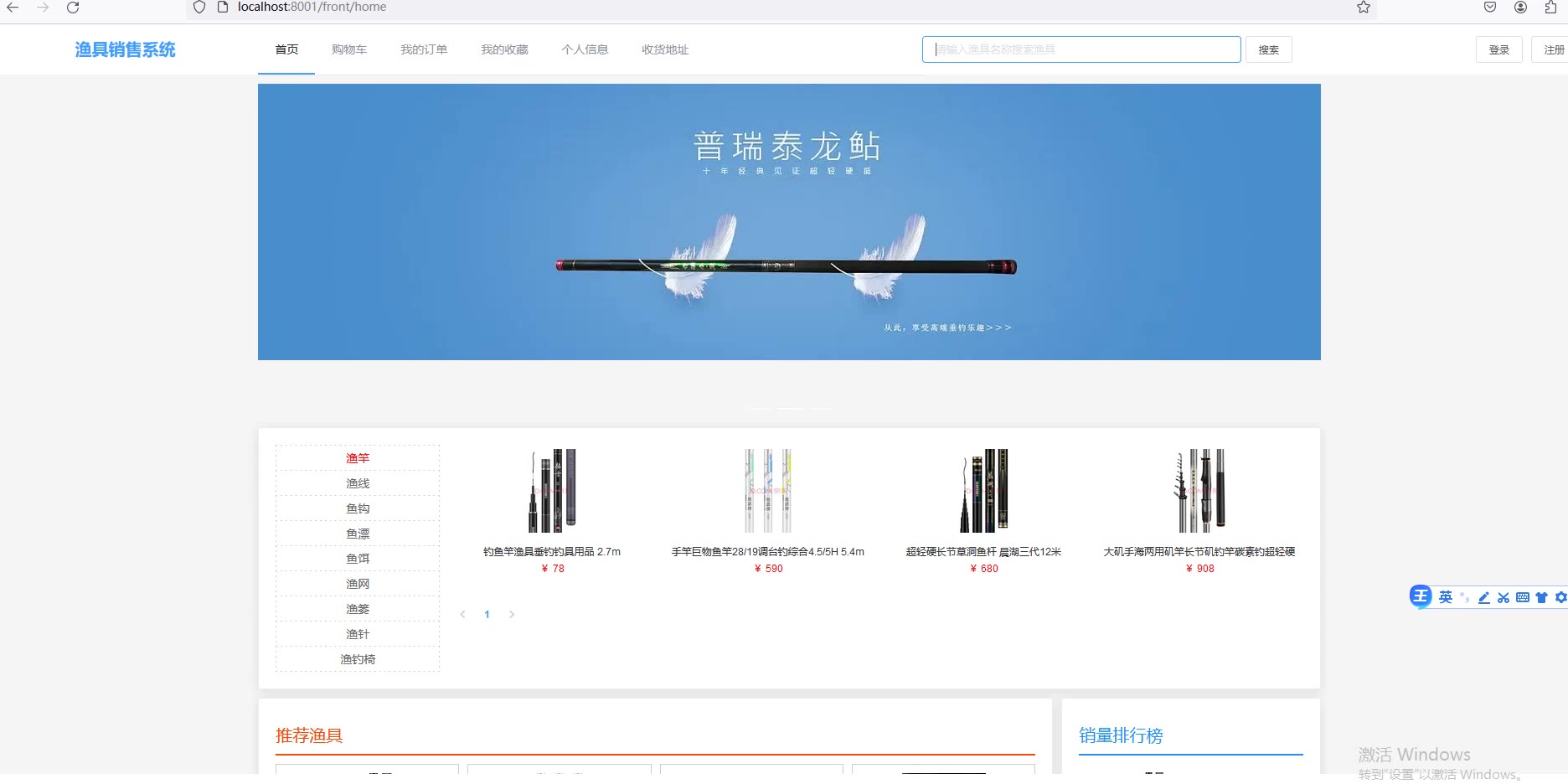Viewport: 1568px width, 784px height.
Task: Click the page info icon in address bar
Action: pos(223,8)
